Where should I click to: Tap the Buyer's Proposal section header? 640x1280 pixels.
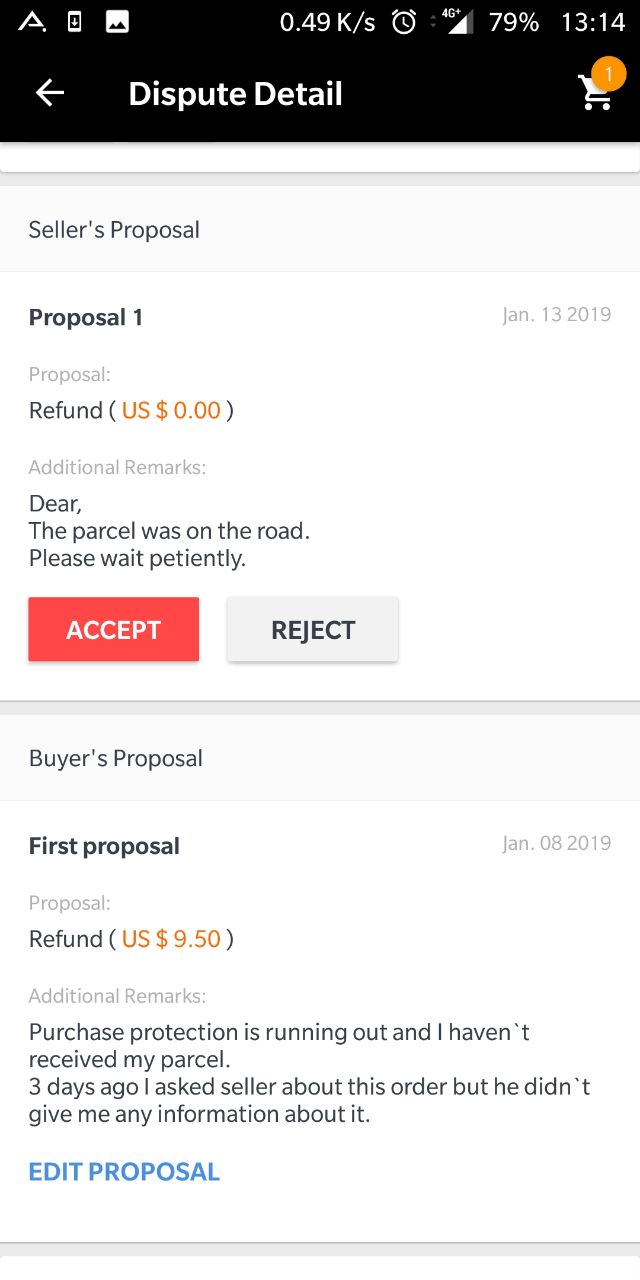coord(320,758)
